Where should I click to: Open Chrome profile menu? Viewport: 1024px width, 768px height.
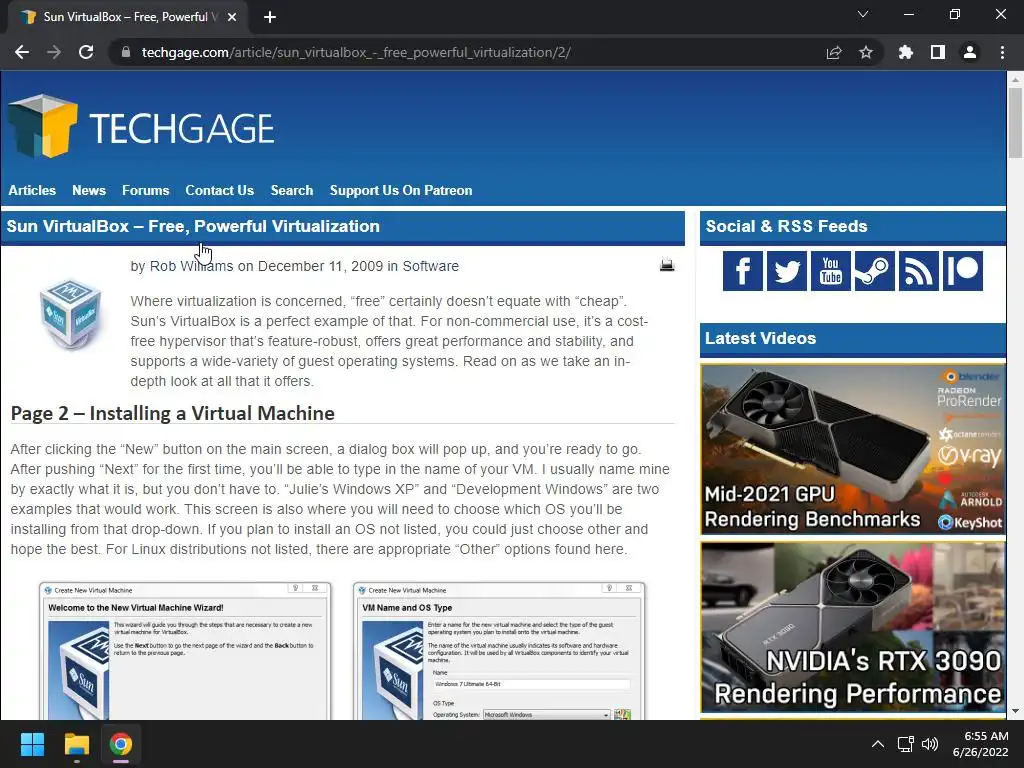click(970, 52)
